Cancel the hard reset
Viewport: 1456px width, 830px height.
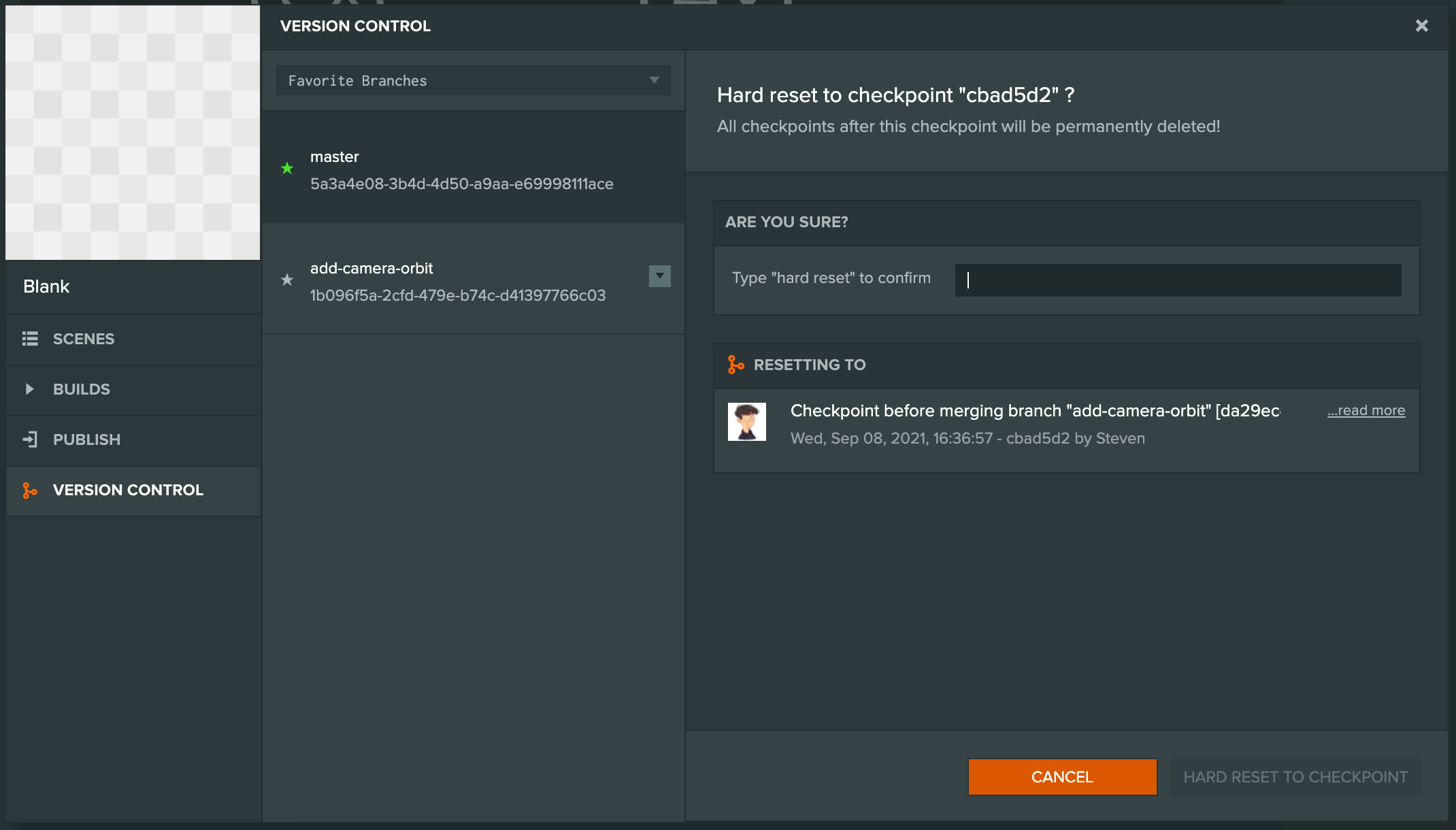(x=1062, y=777)
